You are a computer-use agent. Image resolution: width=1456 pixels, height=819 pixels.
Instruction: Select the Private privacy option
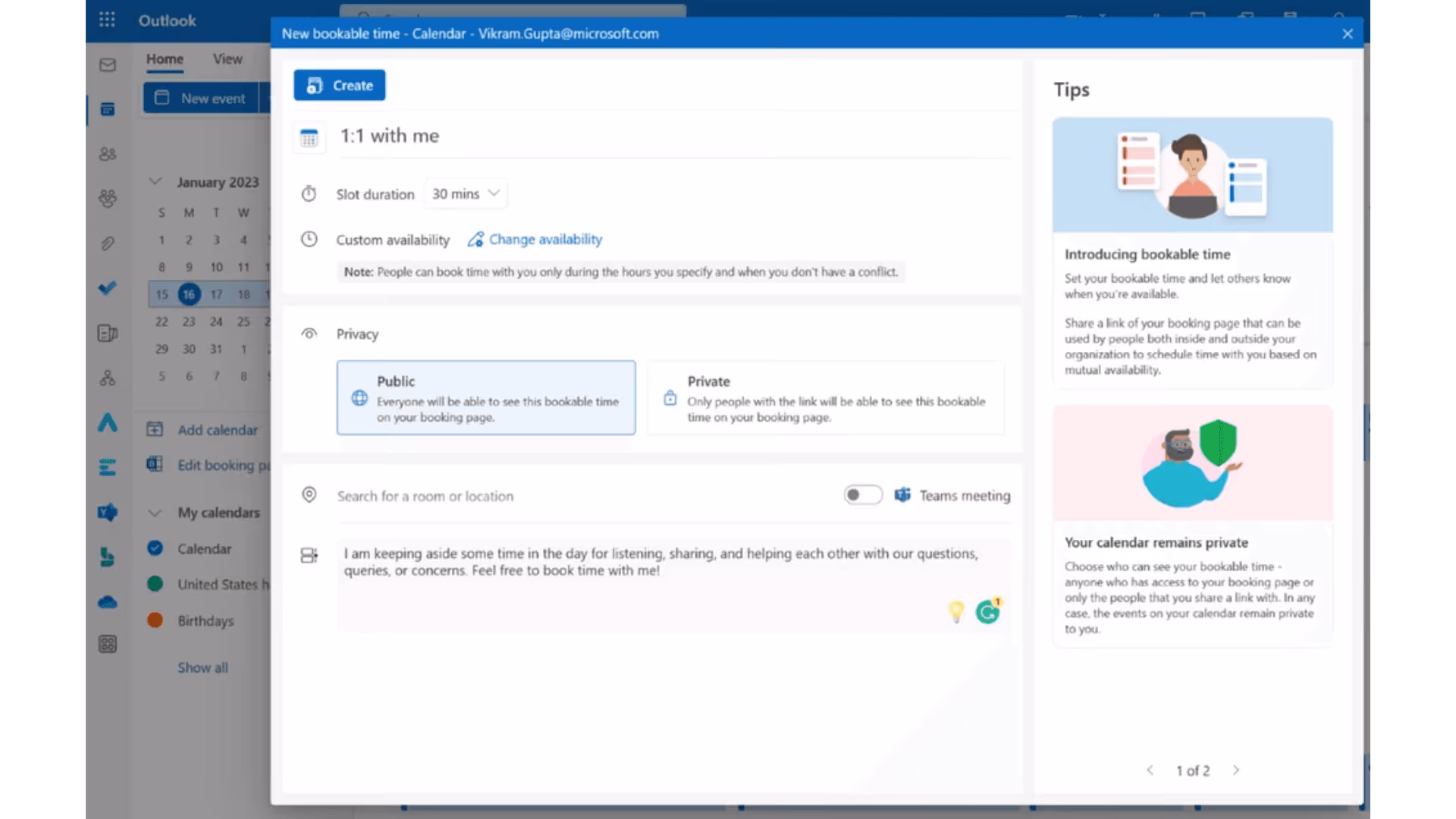(827, 397)
